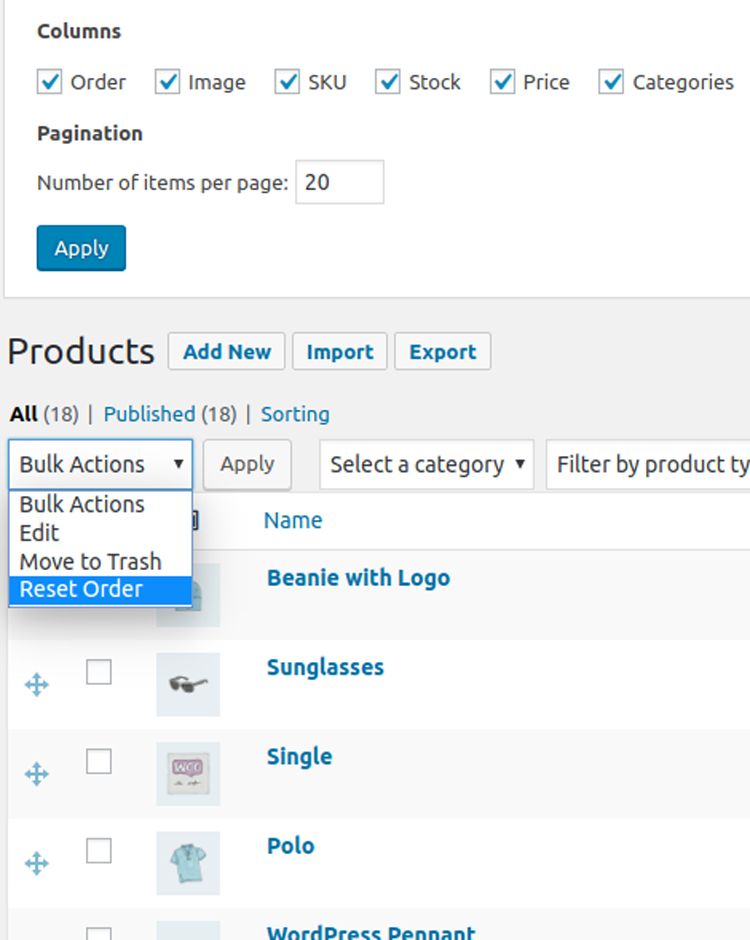Focus the items per page field
750x940 pixels.
click(x=340, y=182)
